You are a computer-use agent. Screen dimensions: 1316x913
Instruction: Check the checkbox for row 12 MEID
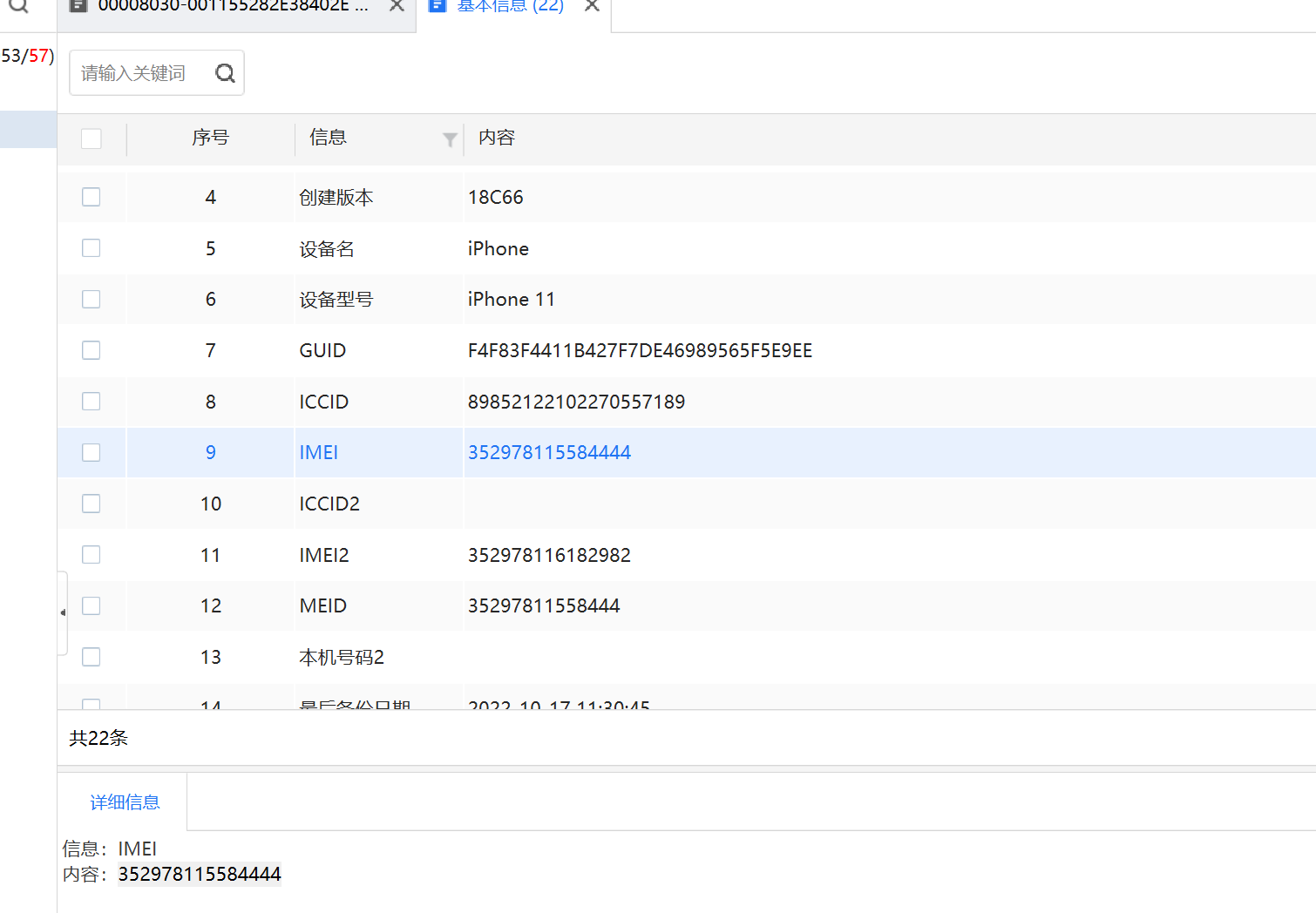(x=92, y=605)
